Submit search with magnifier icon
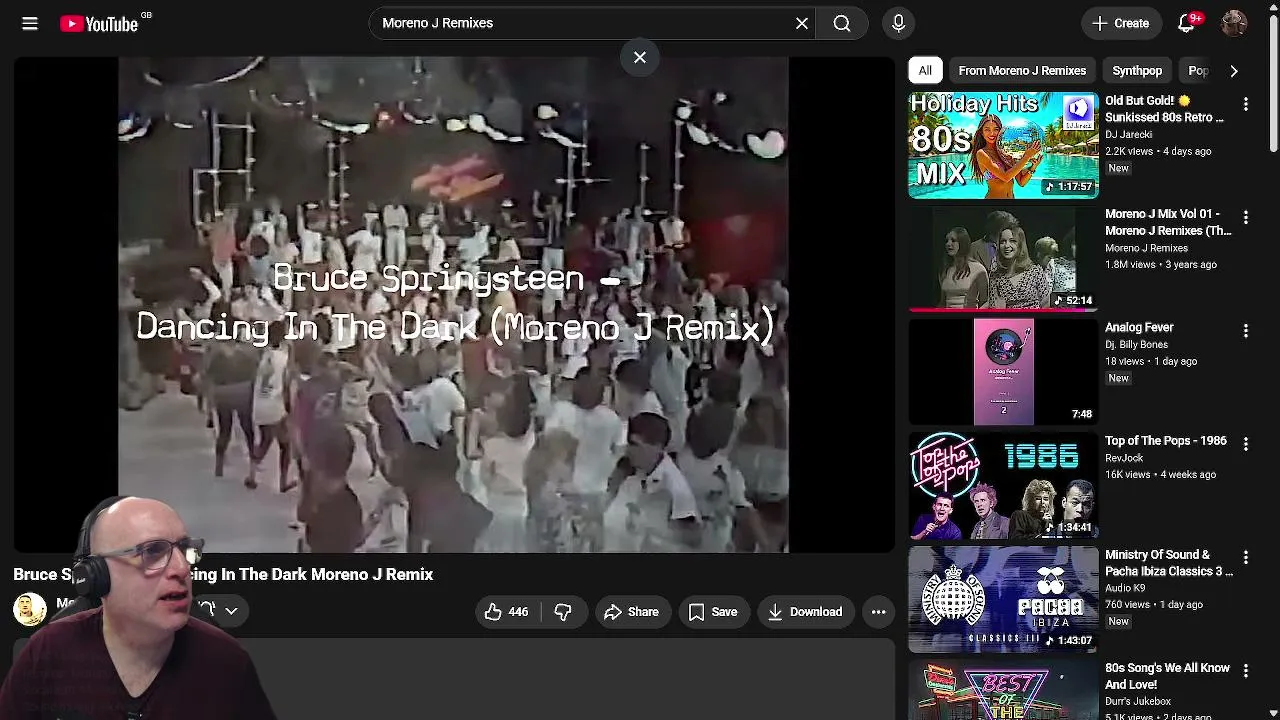This screenshot has height=720, width=1280. [x=842, y=23]
